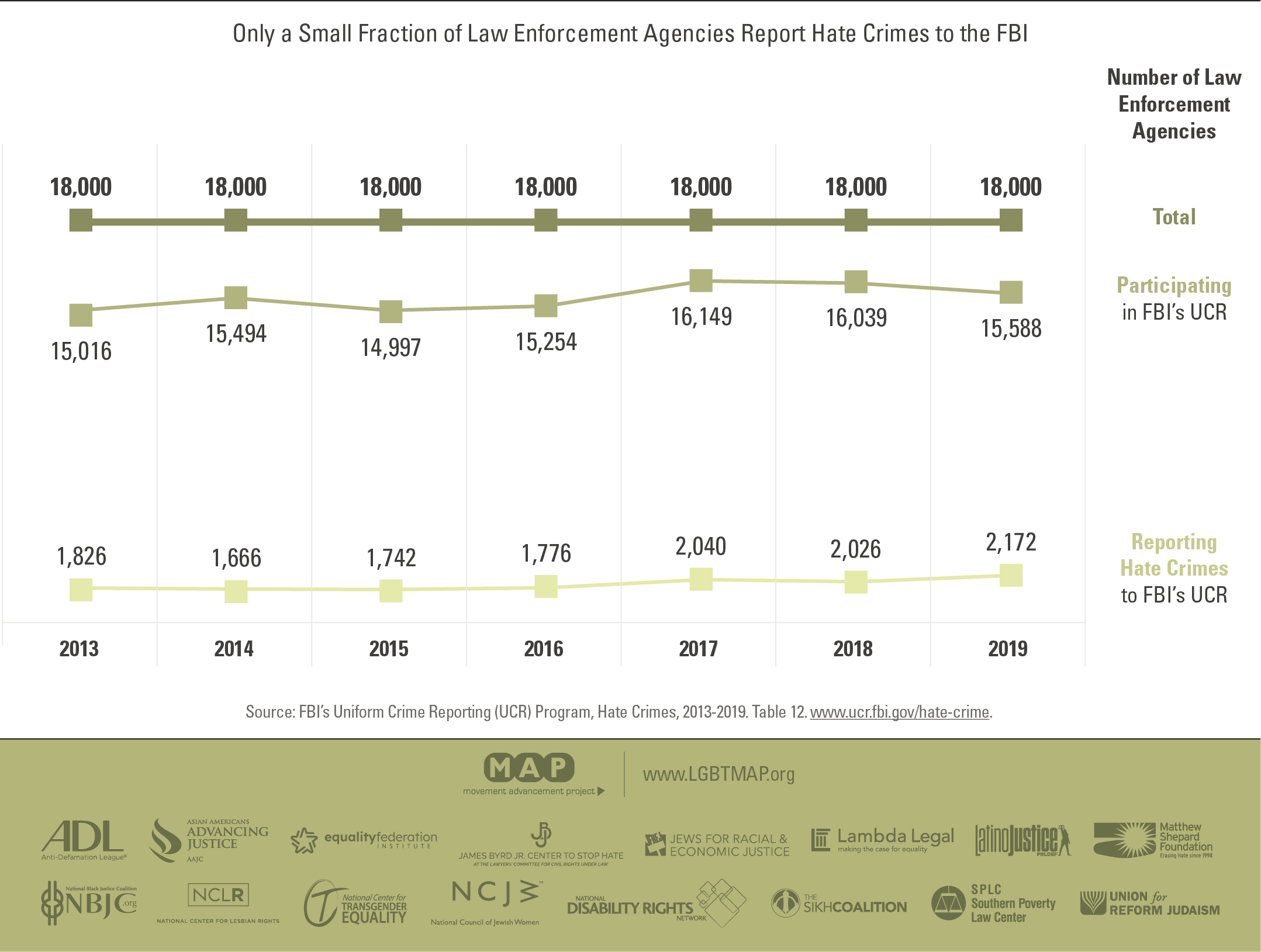Screen dimensions: 1261x952
Task: Open the www.ucr.fbi.gov/hate-crime source link
Action: 899,712
